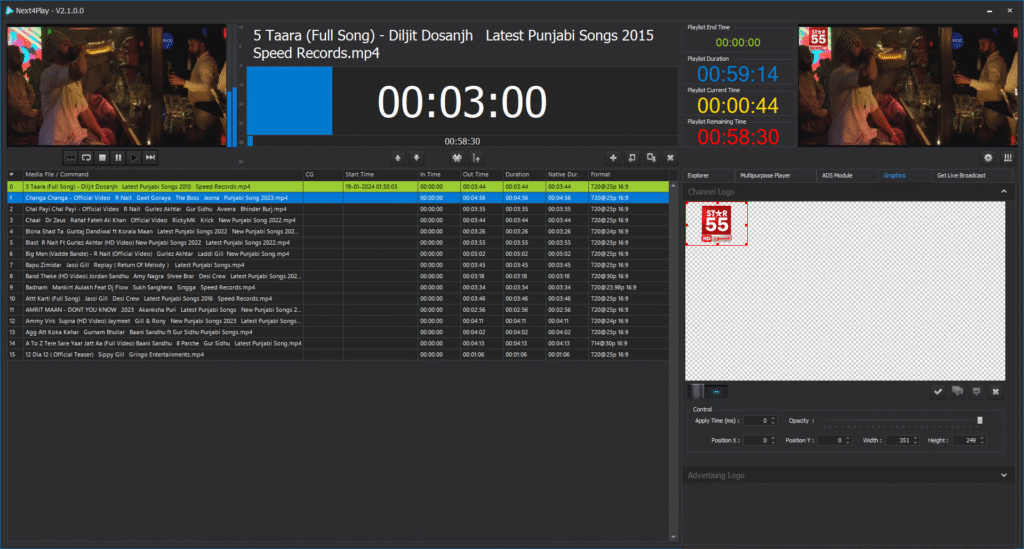Adjust the Opacity slider handle

coord(980,420)
